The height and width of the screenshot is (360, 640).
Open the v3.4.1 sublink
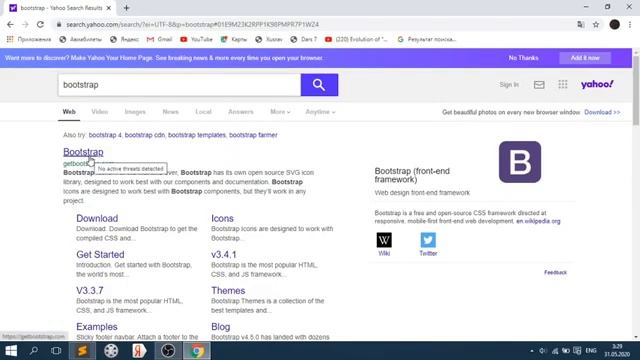pyautogui.click(x=224, y=254)
